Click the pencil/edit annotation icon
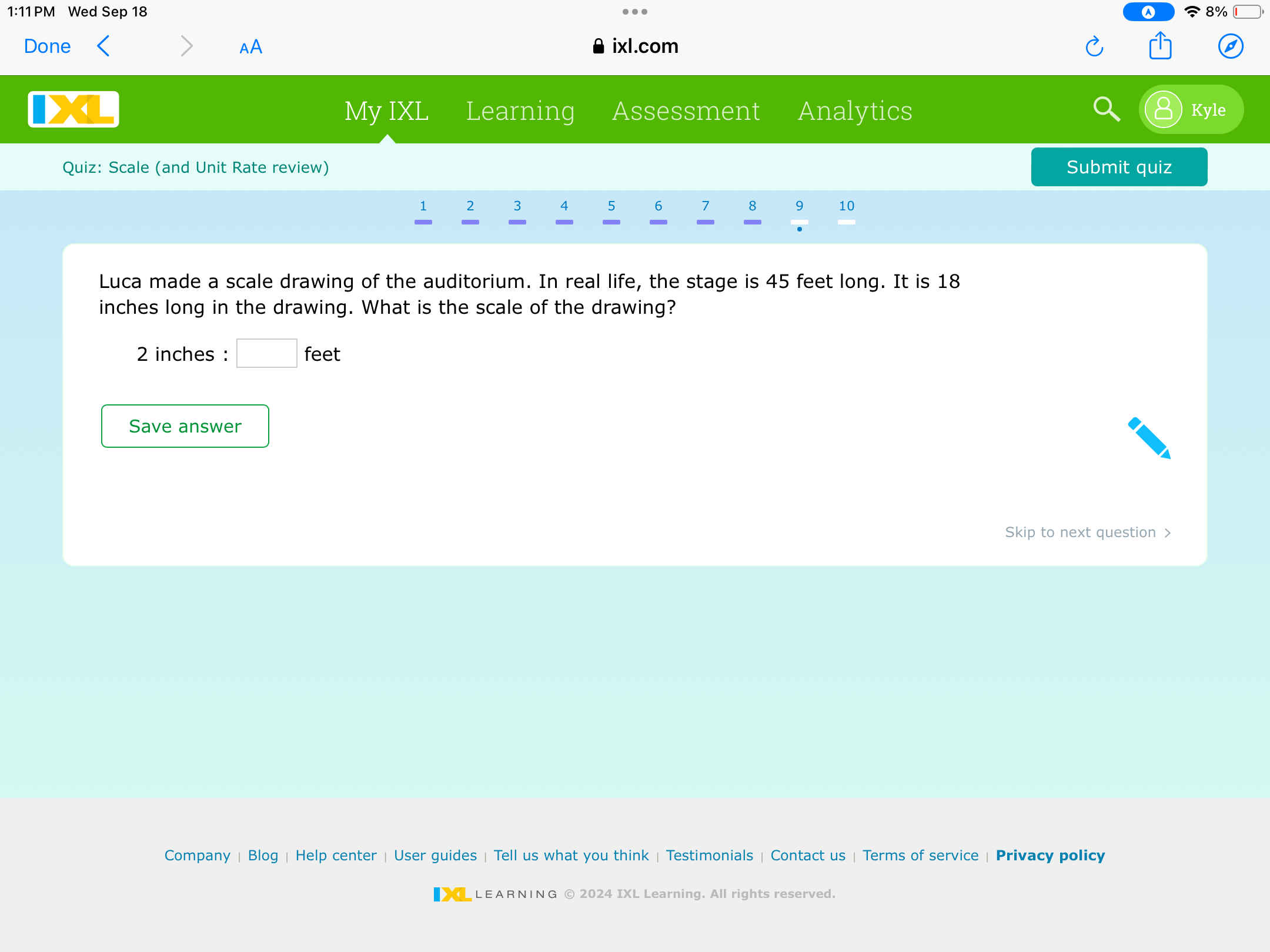The image size is (1270, 952). [x=1148, y=436]
